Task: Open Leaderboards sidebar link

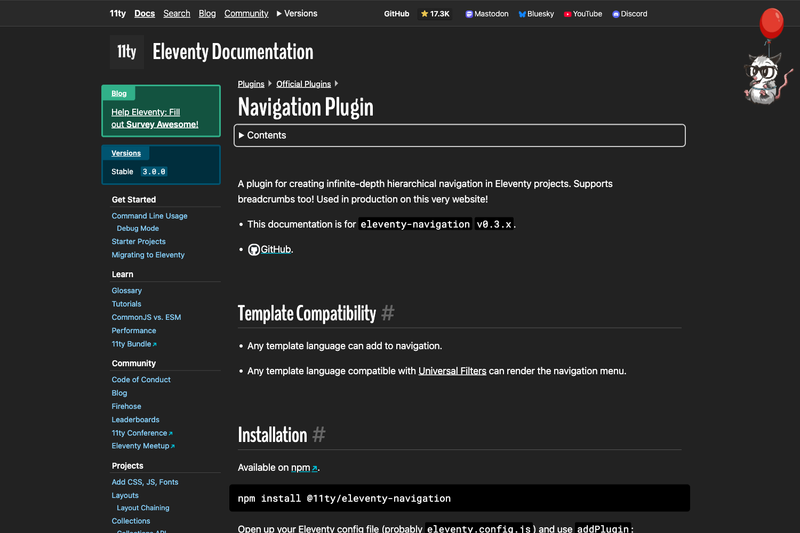Action: click(135, 419)
